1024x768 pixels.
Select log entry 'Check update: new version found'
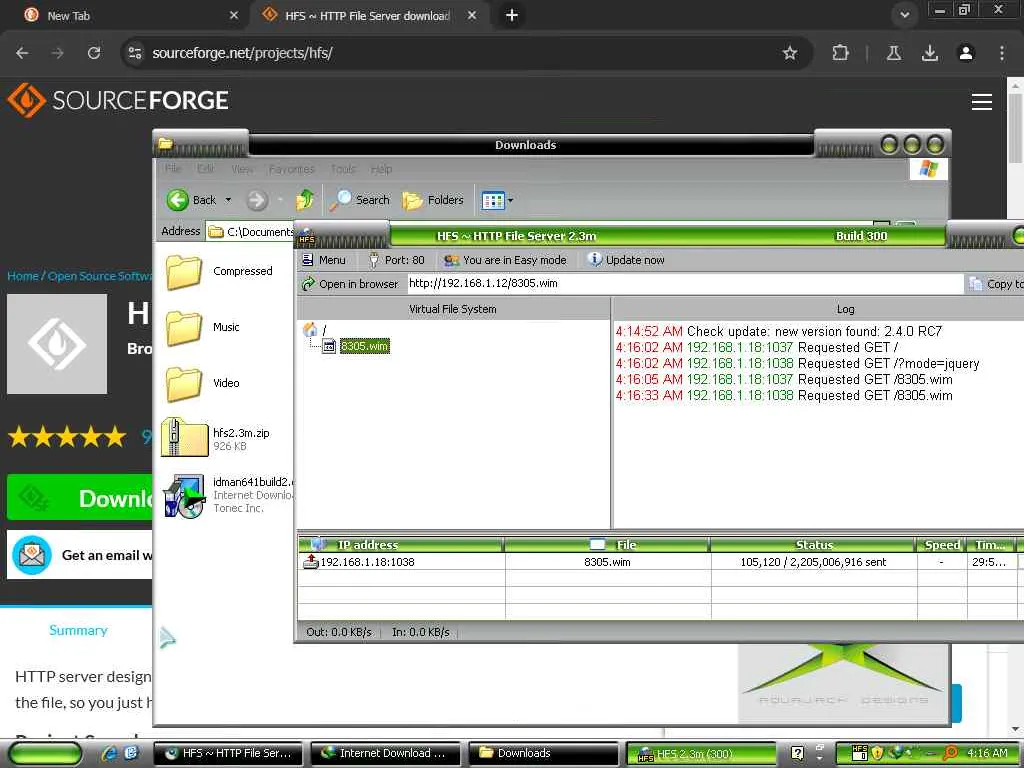pos(778,331)
